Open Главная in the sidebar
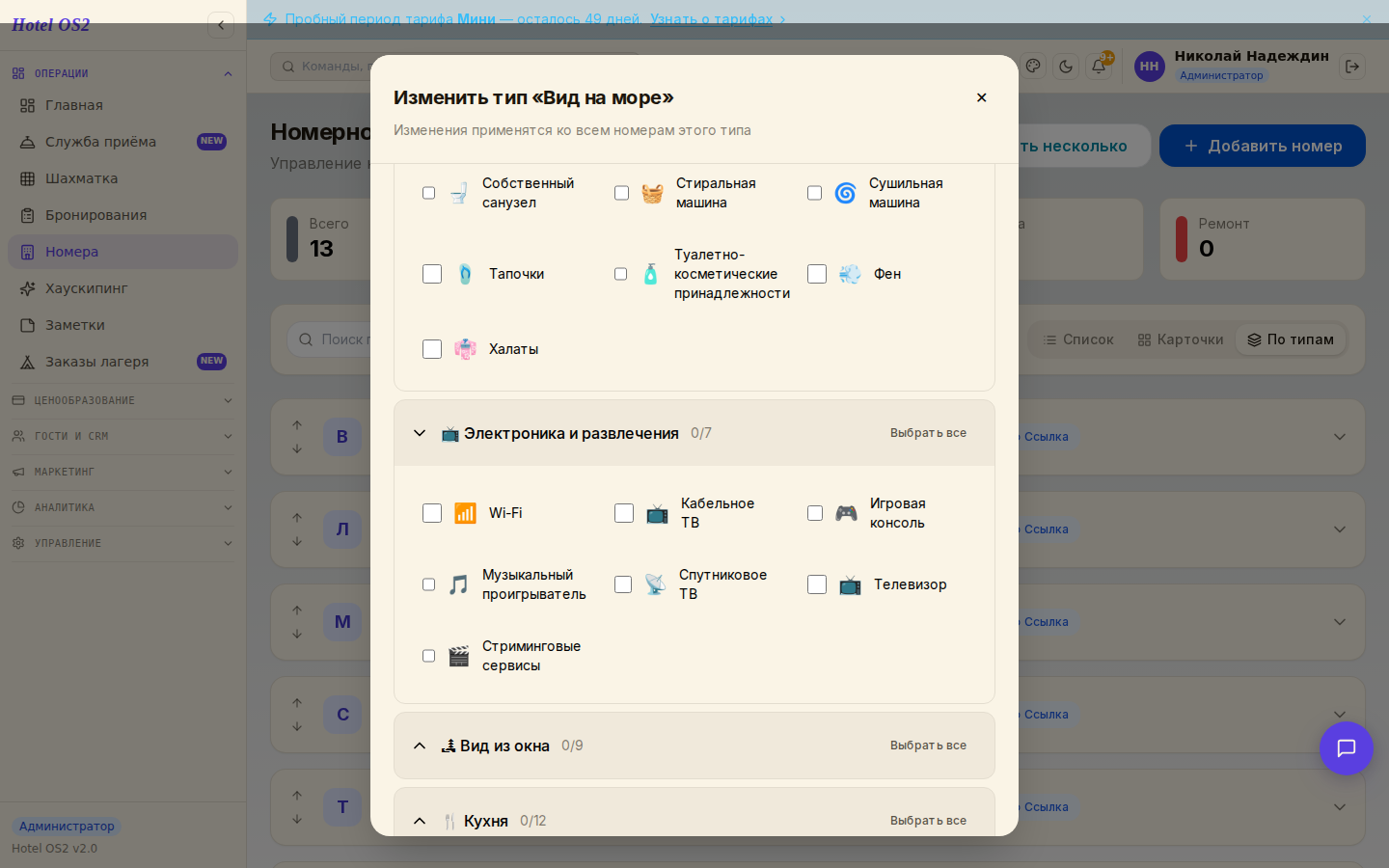Screen dimensions: 1389x868 (123, 105)
